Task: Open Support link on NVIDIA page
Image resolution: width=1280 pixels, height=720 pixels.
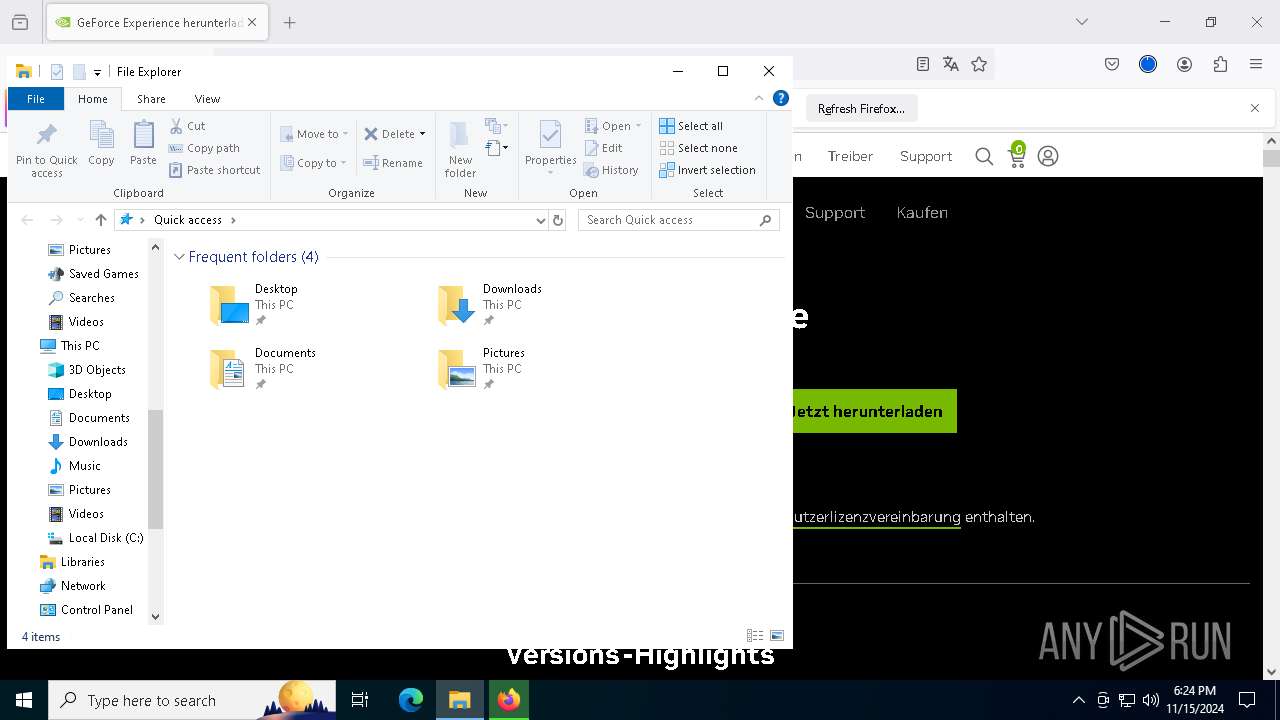Action: click(x=835, y=212)
